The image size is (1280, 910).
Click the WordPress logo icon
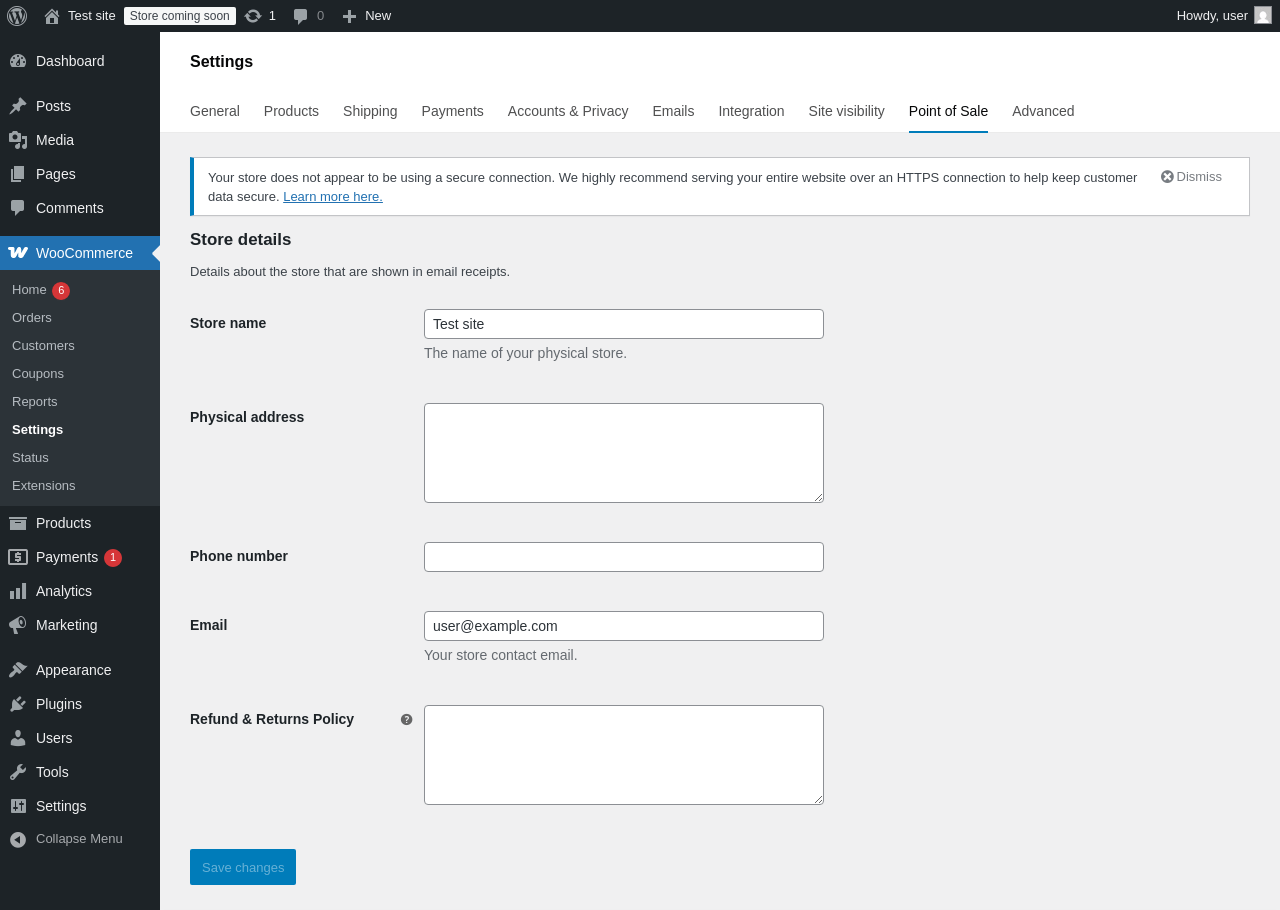point(17,16)
